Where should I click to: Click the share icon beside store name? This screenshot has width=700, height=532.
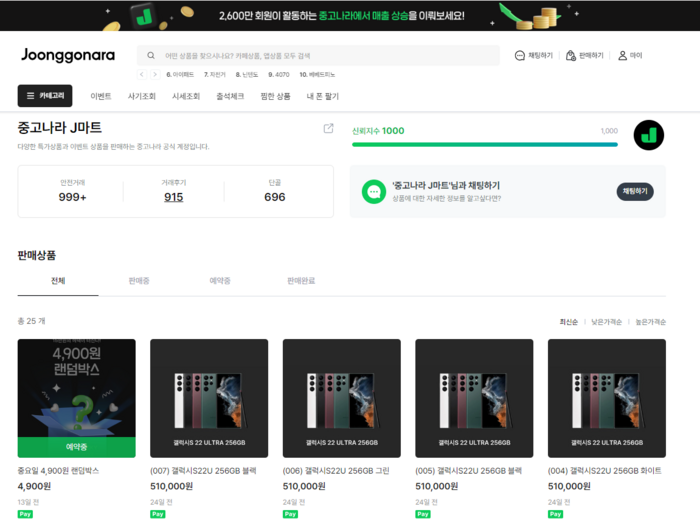pyautogui.click(x=328, y=129)
